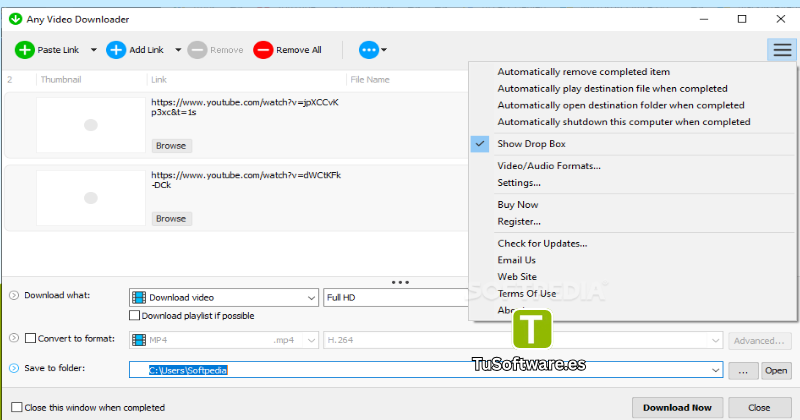
Task: Select Automatically play destination file when completed
Action: (x=612, y=89)
